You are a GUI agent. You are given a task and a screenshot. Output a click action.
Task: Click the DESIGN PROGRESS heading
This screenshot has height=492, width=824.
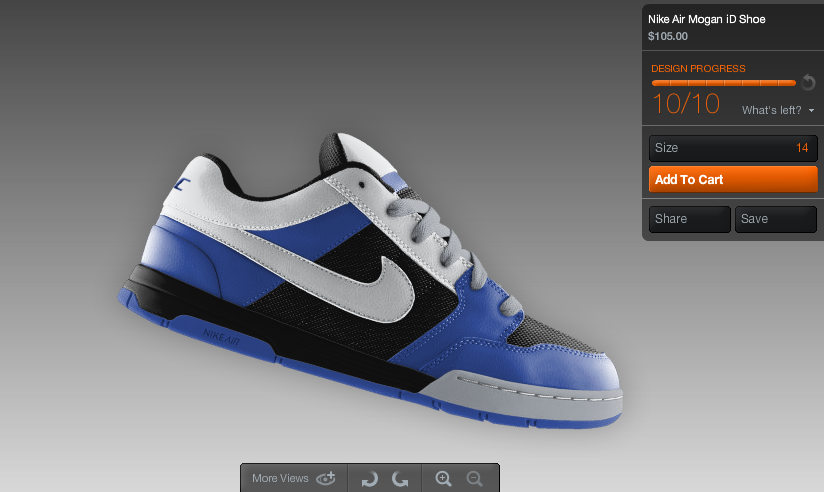pyautogui.click(x=698, y=68)
